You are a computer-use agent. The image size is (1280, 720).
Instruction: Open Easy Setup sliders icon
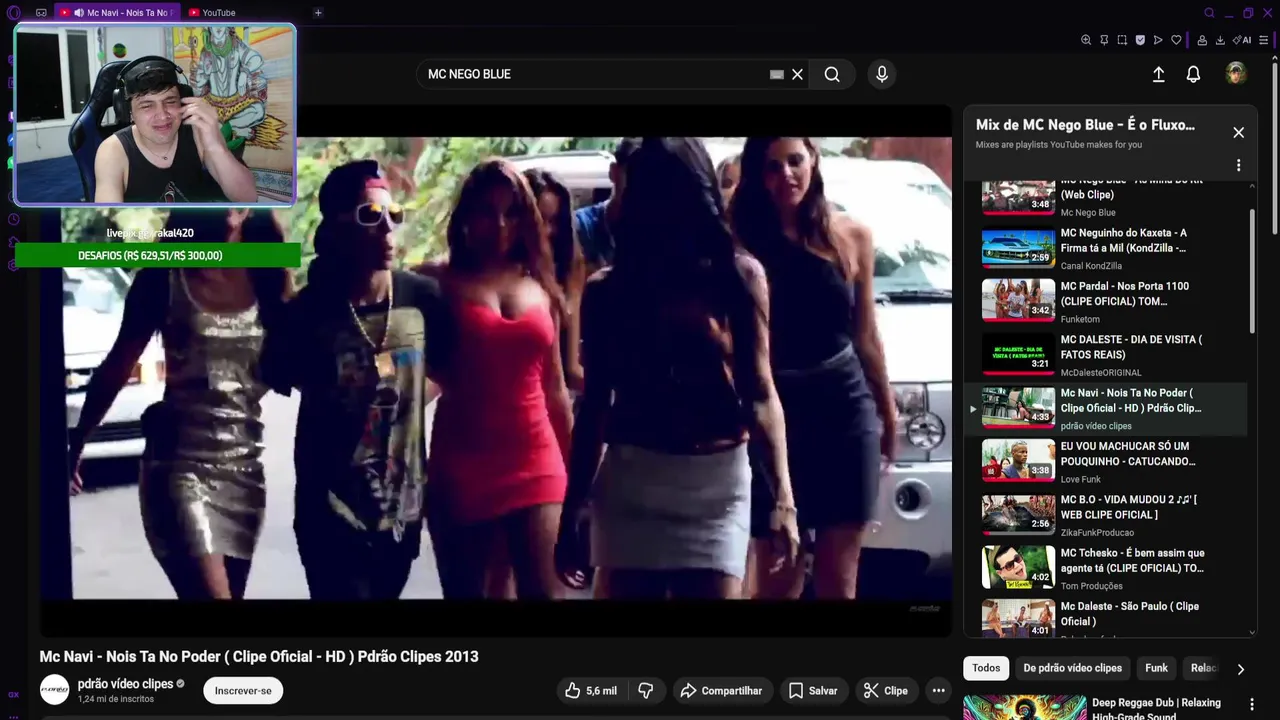tap(1264, 40)
